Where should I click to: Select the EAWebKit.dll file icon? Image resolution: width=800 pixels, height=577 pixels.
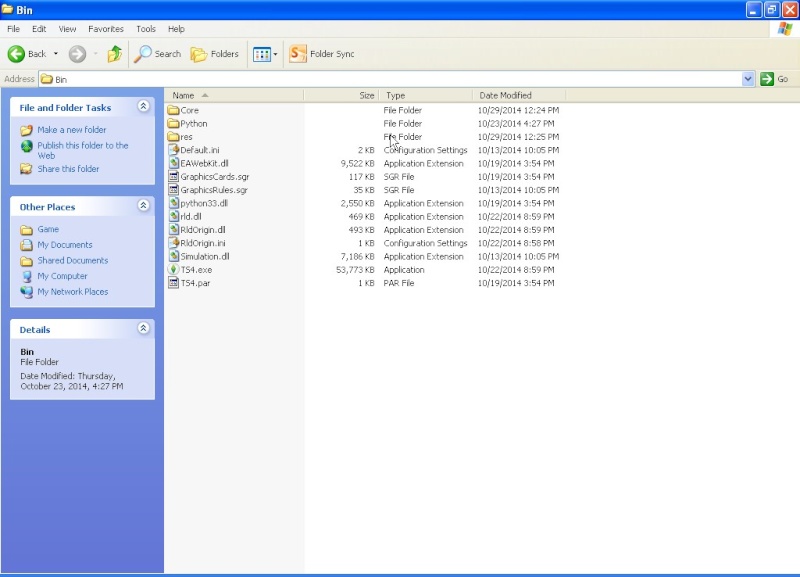click(173, 163)
